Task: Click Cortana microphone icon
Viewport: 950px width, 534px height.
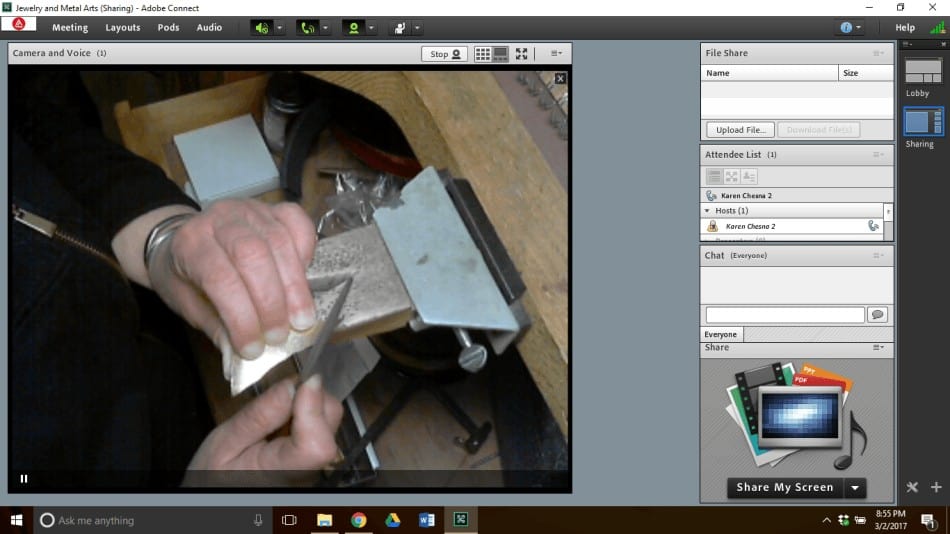Action: pyautogui.click(x=258, y=520)
